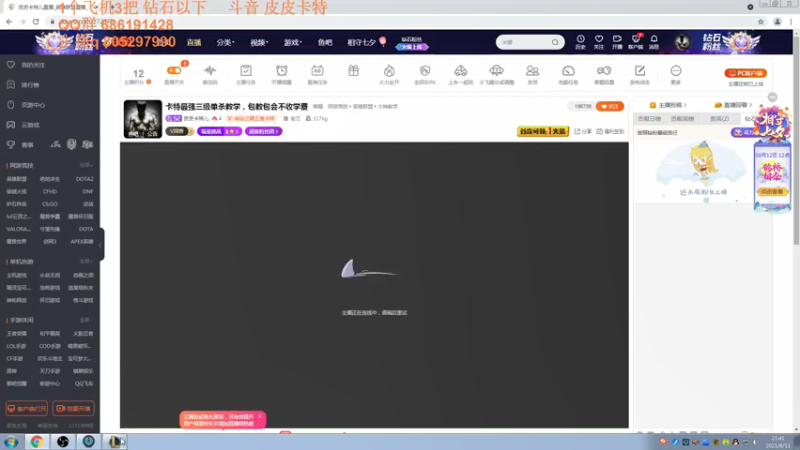This screenshot has height=450, width=800.
Task: Expand the 视频 dropdown menu
Action: tap(259, 42)
